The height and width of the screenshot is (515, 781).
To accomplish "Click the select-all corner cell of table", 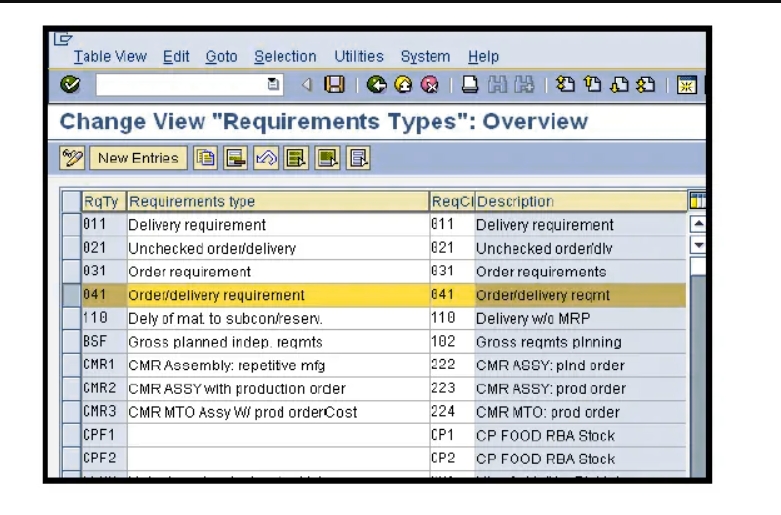I will coord(72,201).
